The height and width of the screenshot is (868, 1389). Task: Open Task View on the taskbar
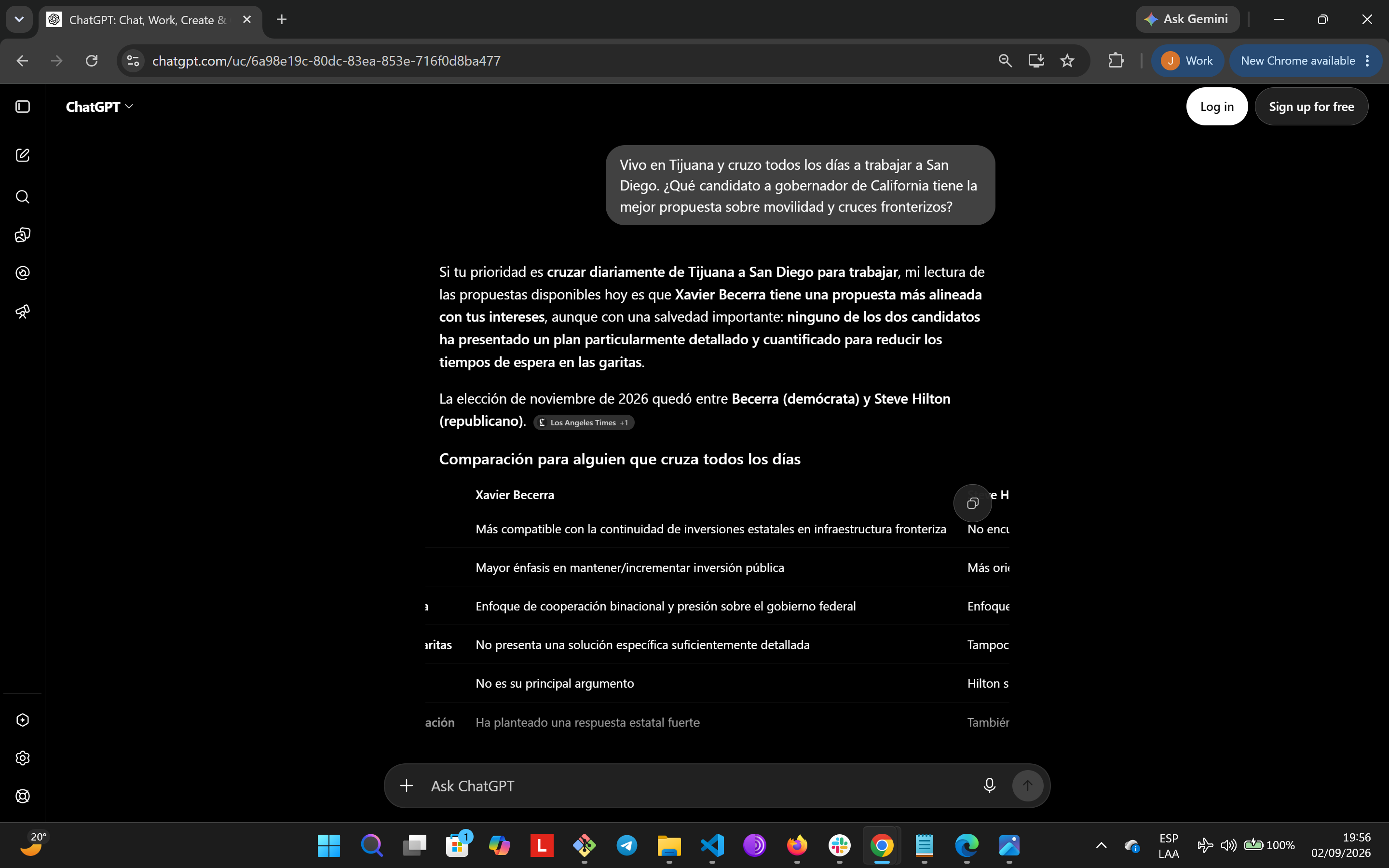coord(414,846)
